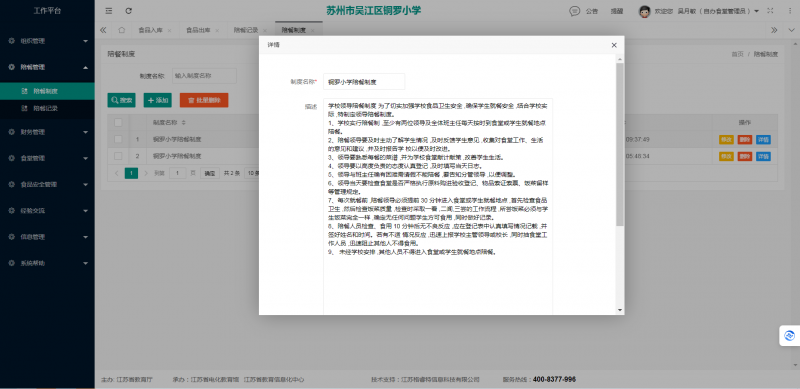The height and width of the screenshot is (389, 800).
Task: Click the dialog scrollbar up arrow
Action: coord(619,58)
